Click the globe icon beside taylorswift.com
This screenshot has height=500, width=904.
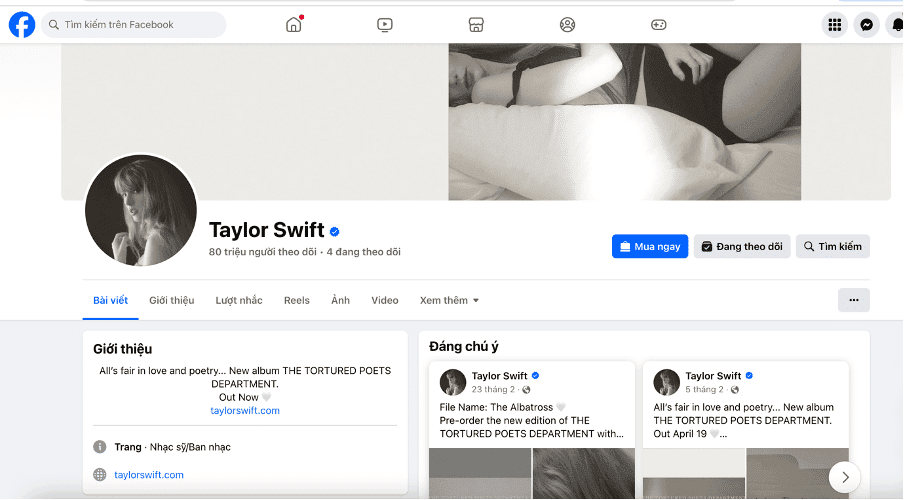(x=100, y=475)
